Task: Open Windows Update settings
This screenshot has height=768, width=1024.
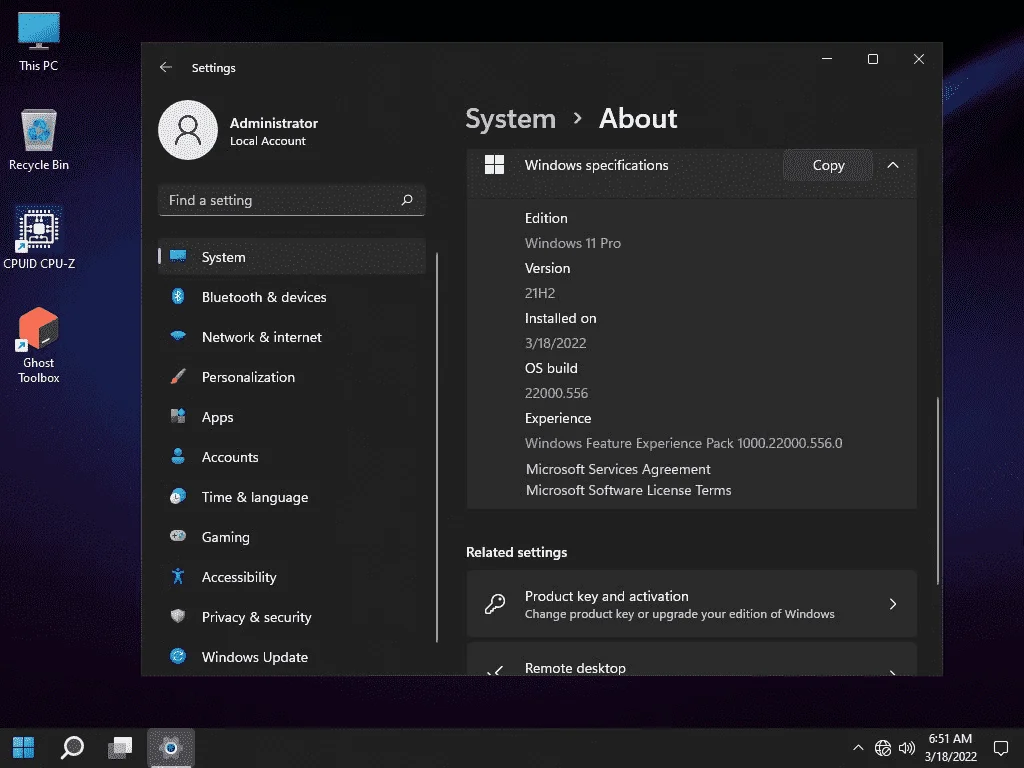Action: point(292,657)
